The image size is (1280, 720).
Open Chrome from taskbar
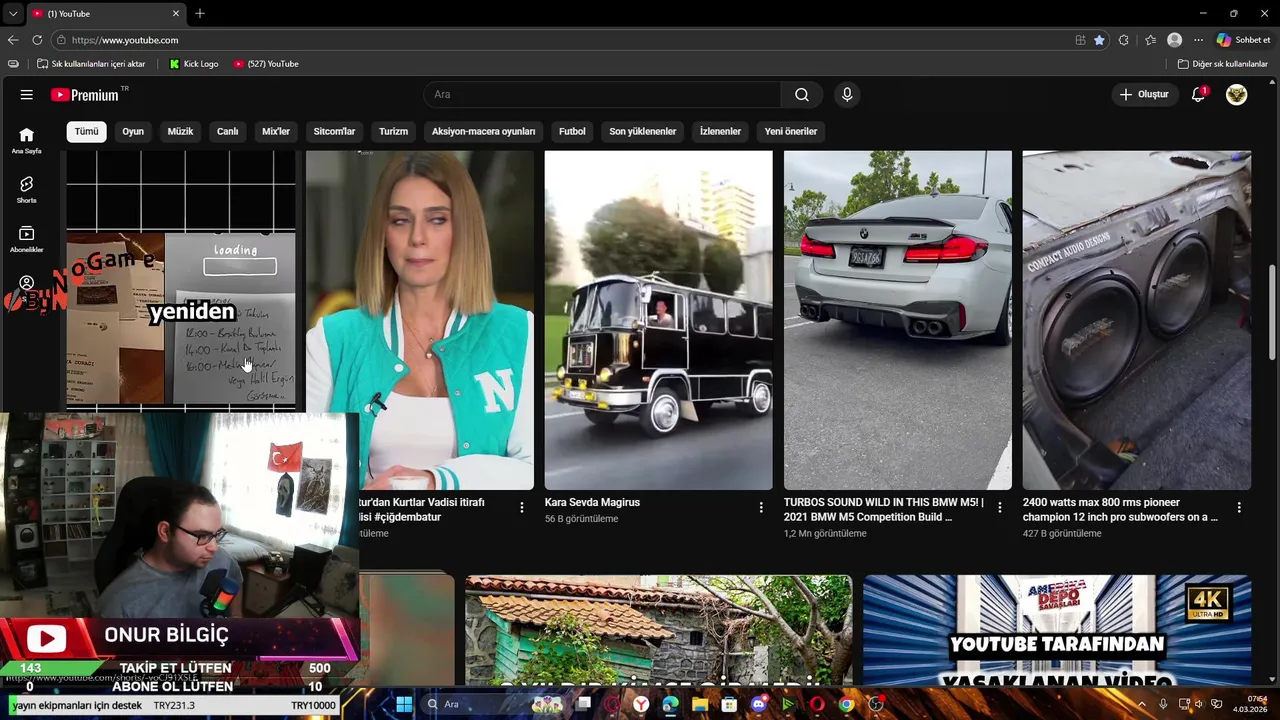point(846,704)
